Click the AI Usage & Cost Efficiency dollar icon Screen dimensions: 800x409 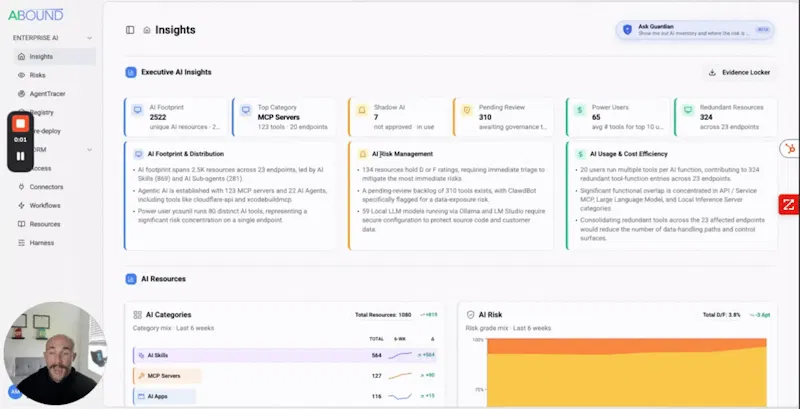pyautogui.click(x=581, y=154)
